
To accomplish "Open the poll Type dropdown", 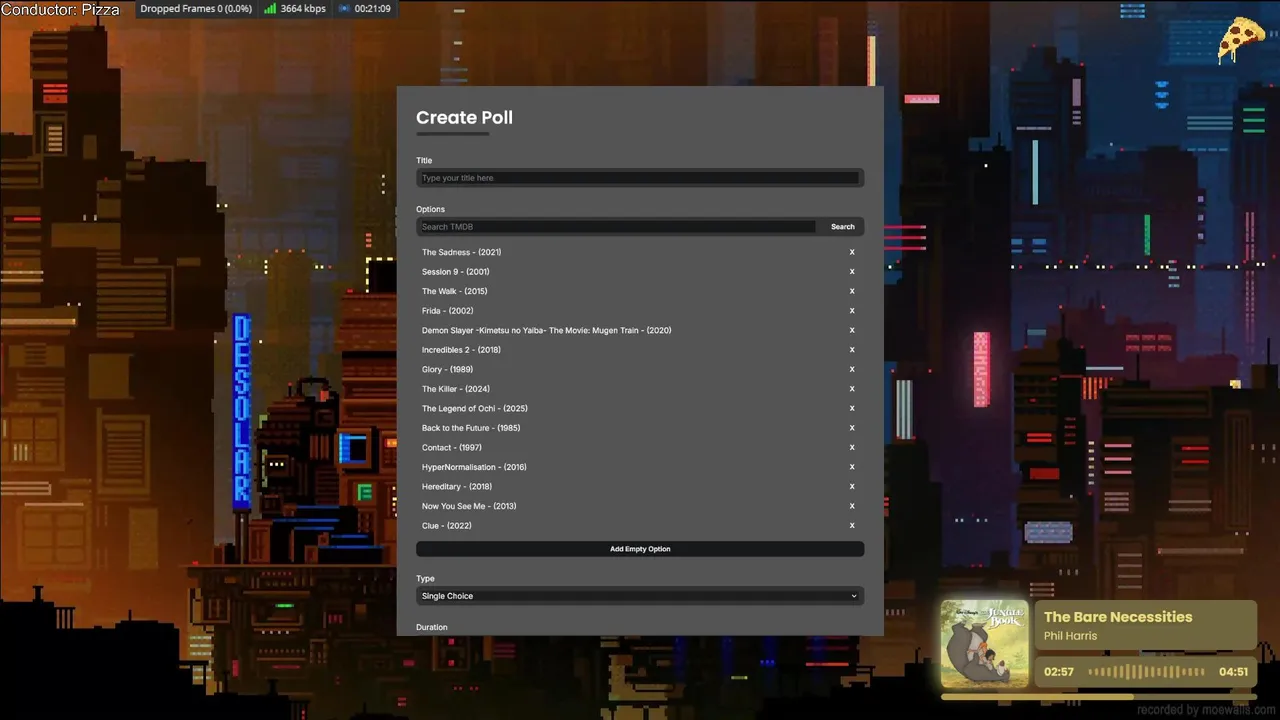I will click(640, 596).
